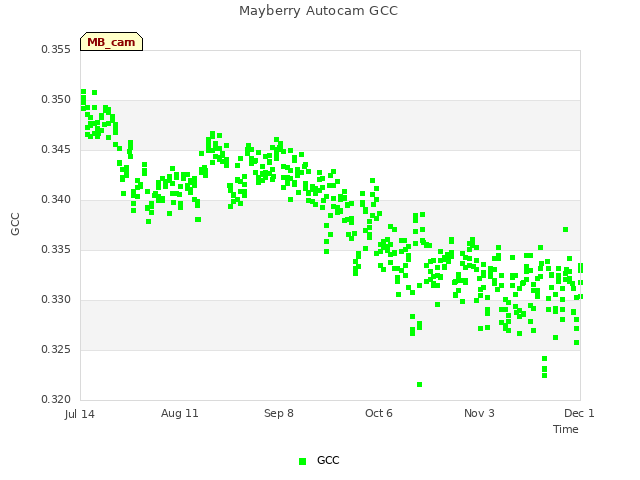The image size is (640, 480).
Task: Click the 0.330 y-axis value
Action: coord(56,300)
